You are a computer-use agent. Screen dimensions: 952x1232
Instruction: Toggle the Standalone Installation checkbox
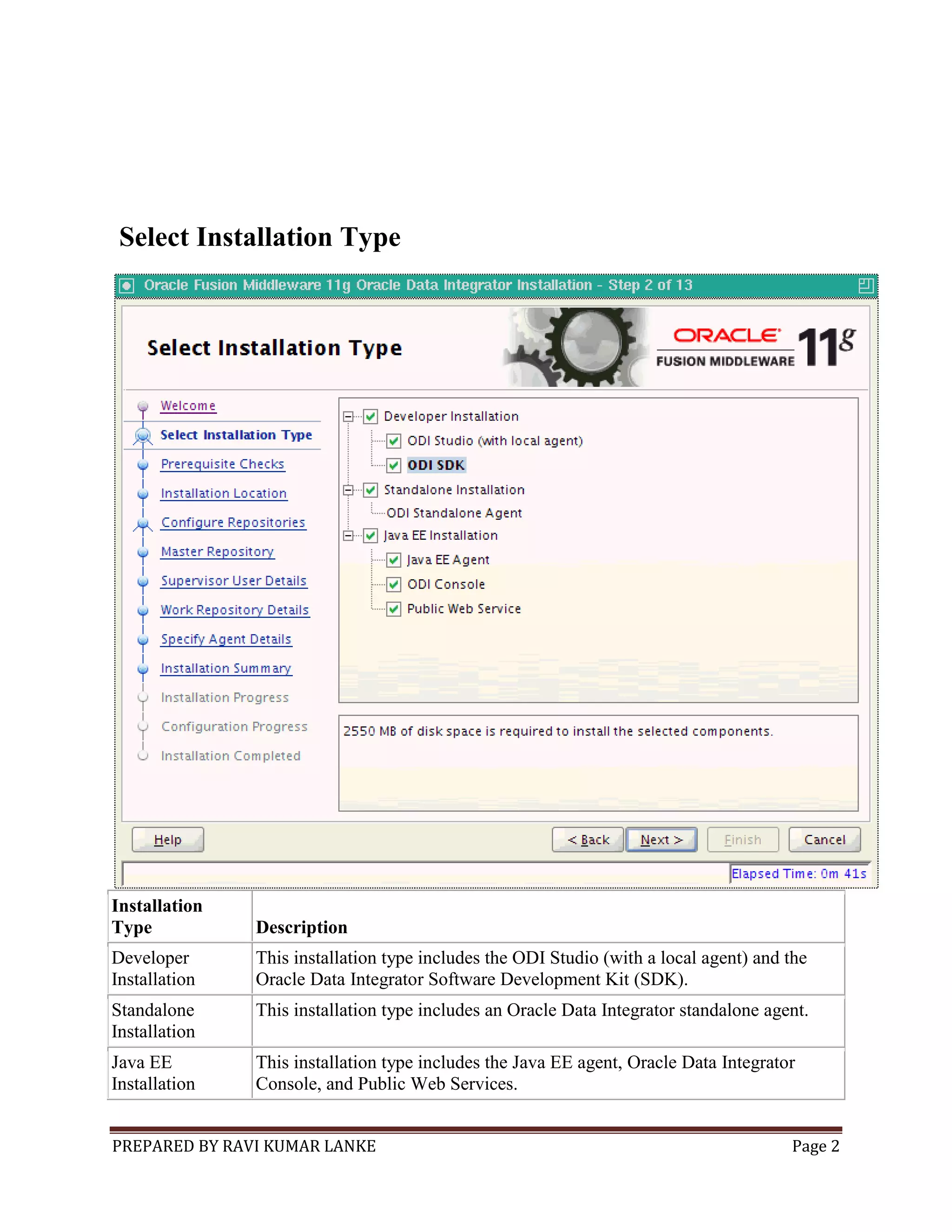coord(370,490)
